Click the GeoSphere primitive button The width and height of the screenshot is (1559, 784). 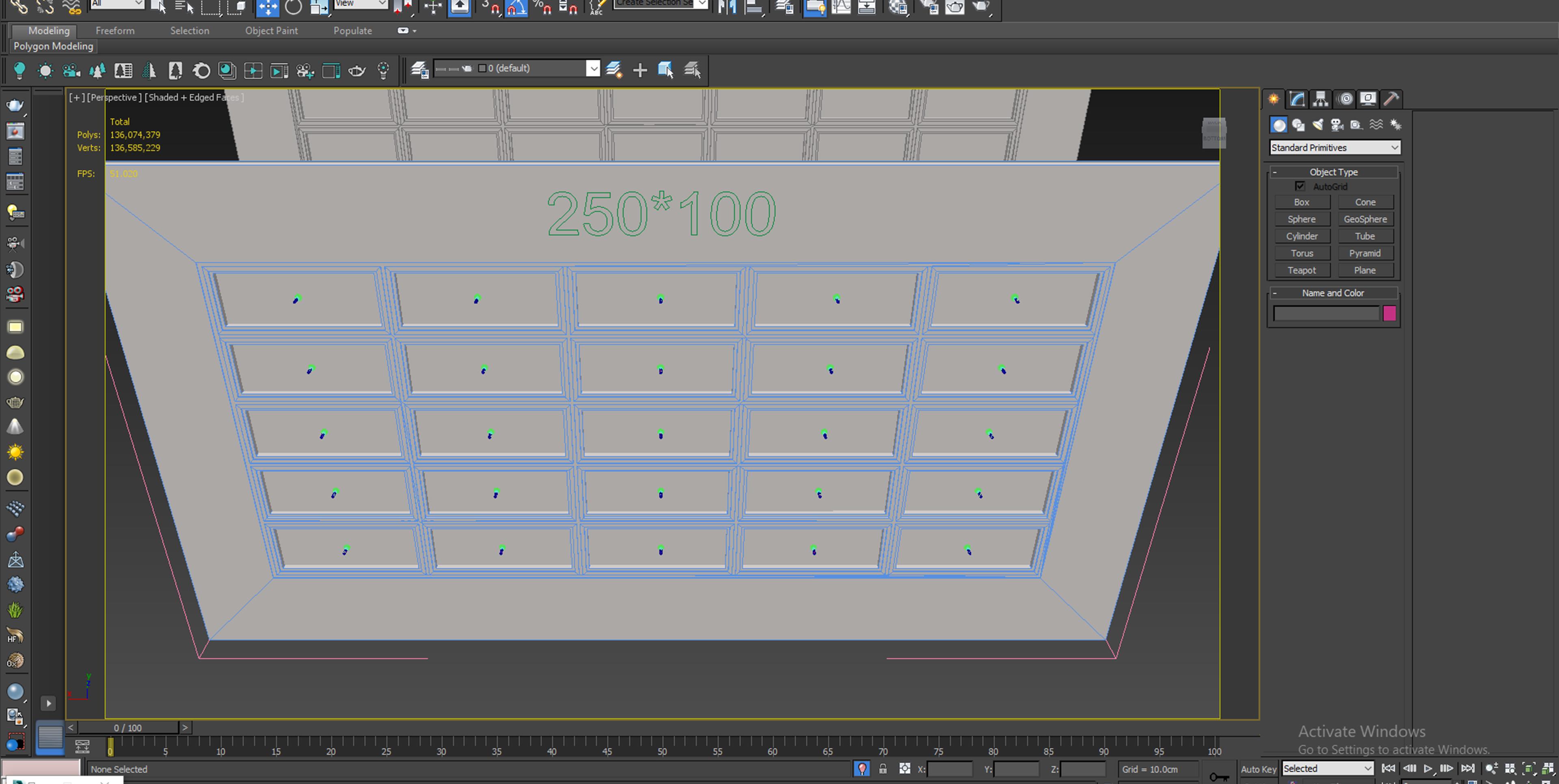point(1365,219)
